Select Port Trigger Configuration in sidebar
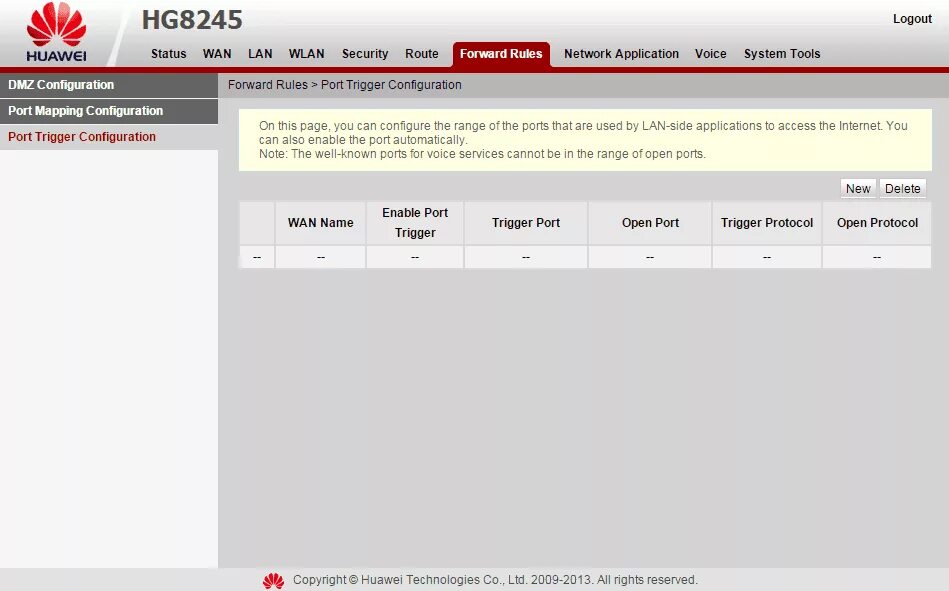949x591 pixels. click(x=109, y=137)
